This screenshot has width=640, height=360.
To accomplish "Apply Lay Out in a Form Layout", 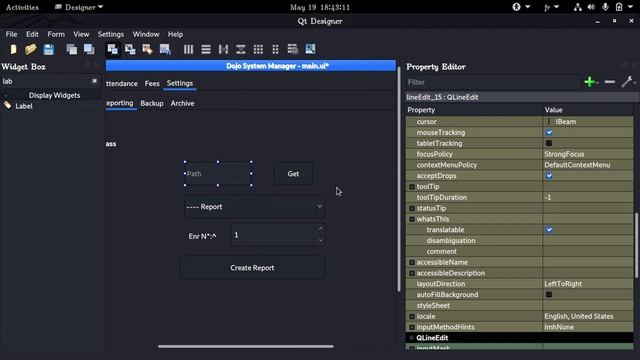I will (276, 49).
